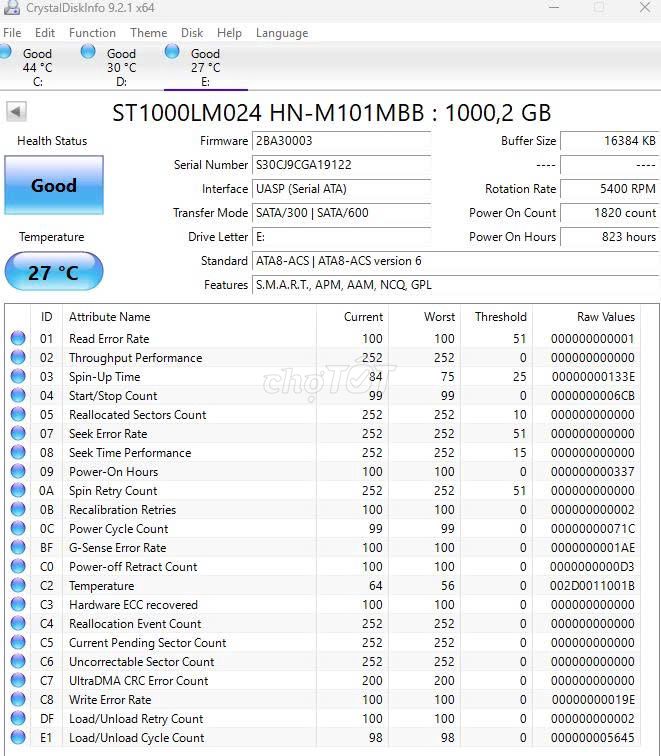Select the 'Load/Unload Cycle Count' attribute name
The image size is (661, 756).
pos(136,738)
